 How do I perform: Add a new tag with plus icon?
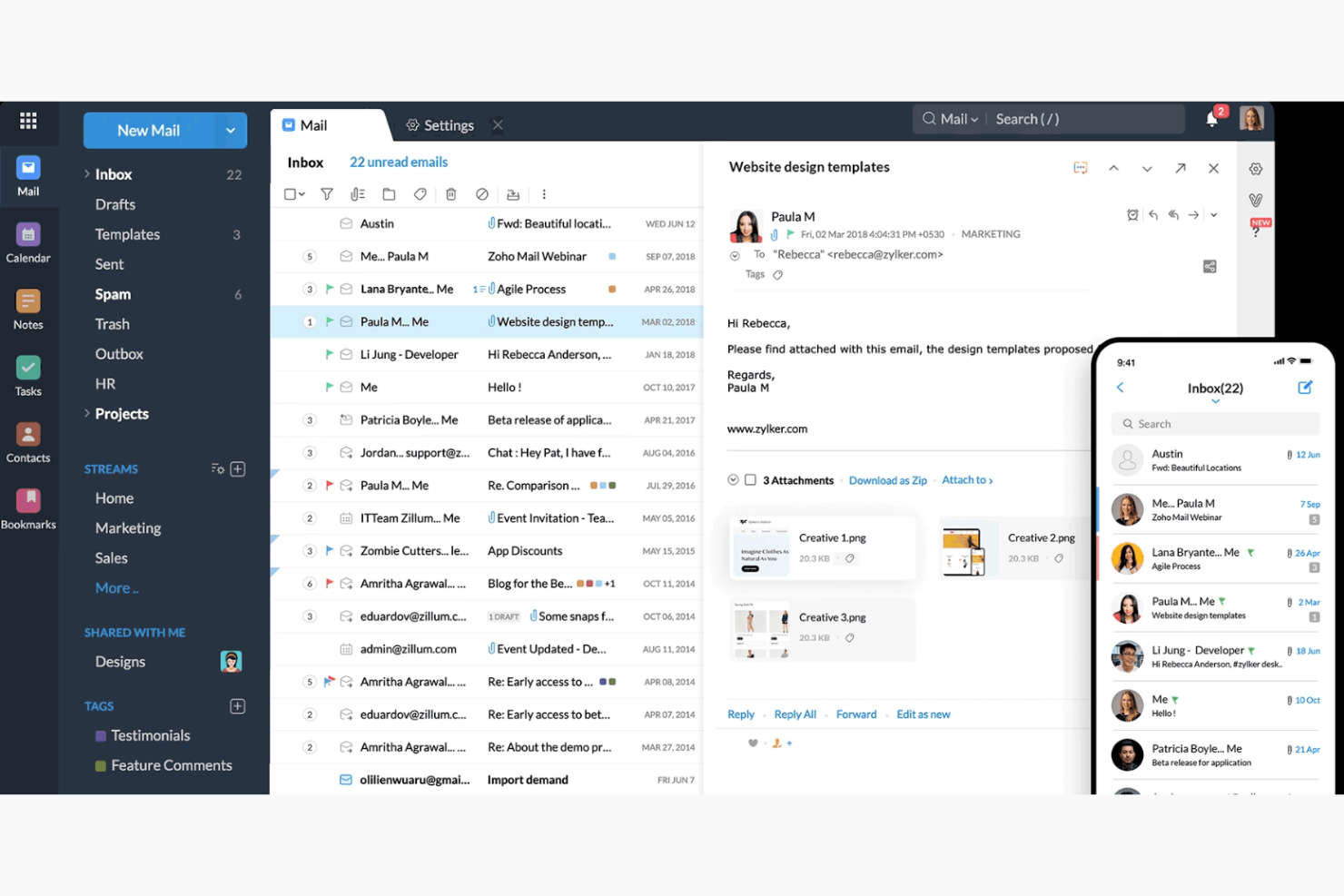tap(238, 706)
